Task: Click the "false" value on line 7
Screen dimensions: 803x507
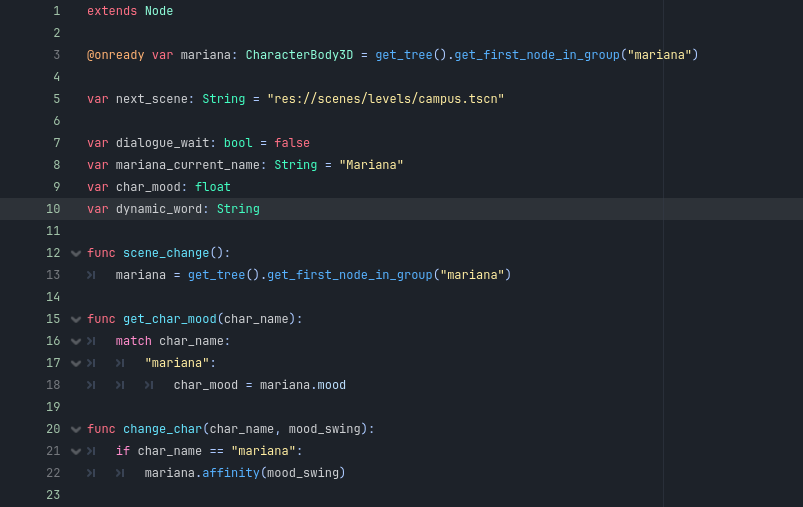Action: tap(292, 143)
